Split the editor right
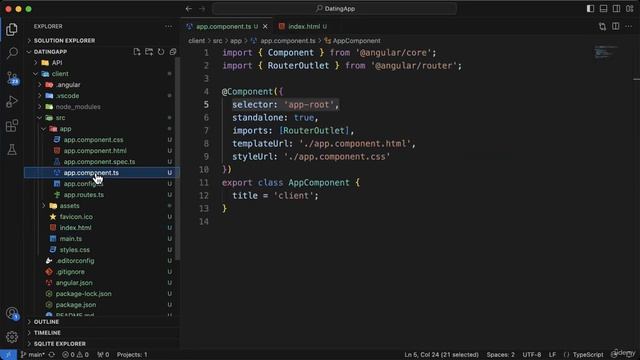Viewport: 640px width, 360px height. click(x=616, y=27)
